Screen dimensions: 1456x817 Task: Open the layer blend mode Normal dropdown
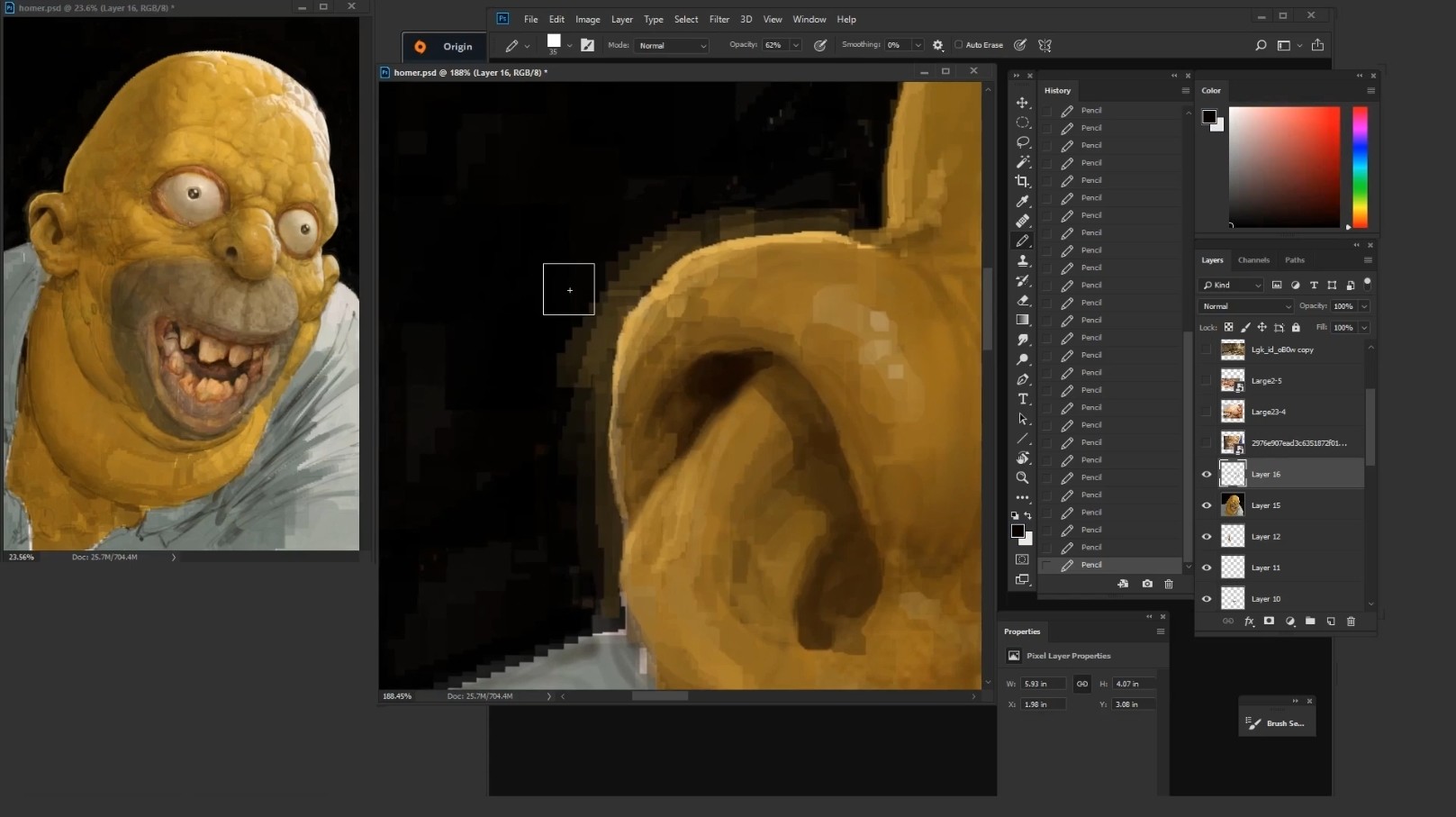point(1246,306)
